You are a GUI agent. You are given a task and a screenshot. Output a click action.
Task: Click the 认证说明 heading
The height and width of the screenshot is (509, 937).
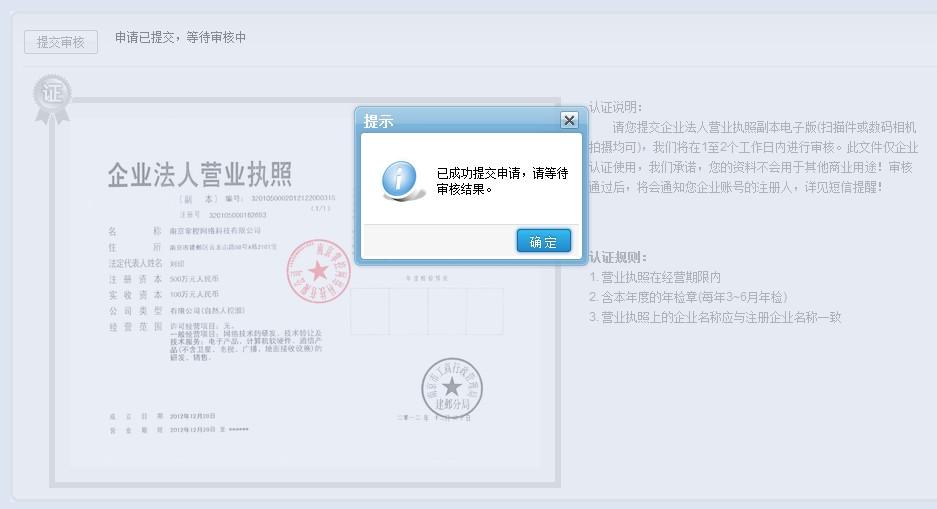click(616, 107)
